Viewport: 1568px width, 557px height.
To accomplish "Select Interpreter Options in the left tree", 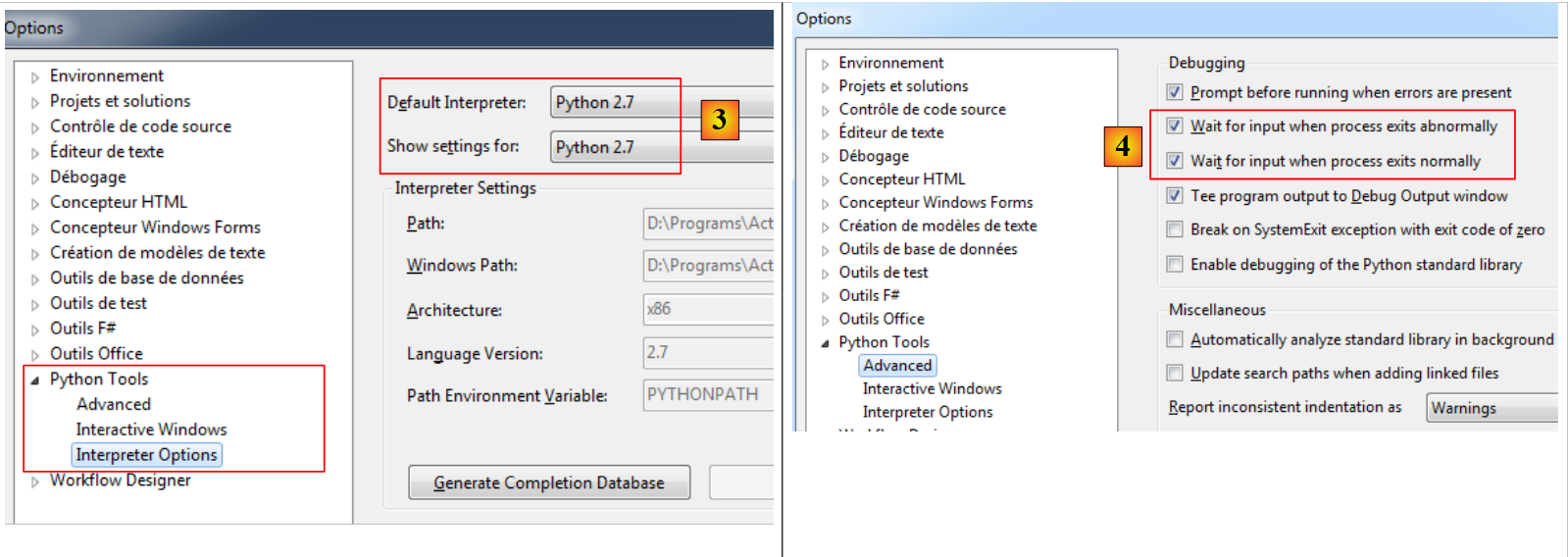I will click(146, 455).
